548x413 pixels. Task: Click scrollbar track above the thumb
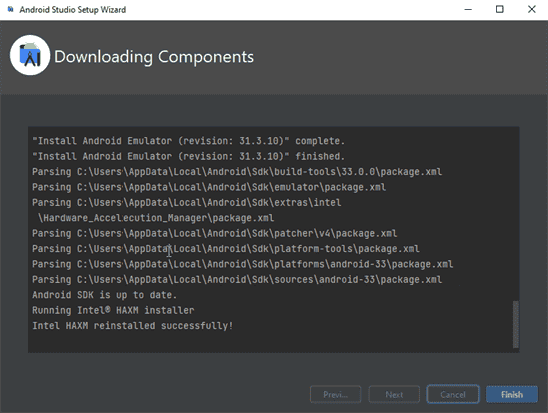click(515, 213)
